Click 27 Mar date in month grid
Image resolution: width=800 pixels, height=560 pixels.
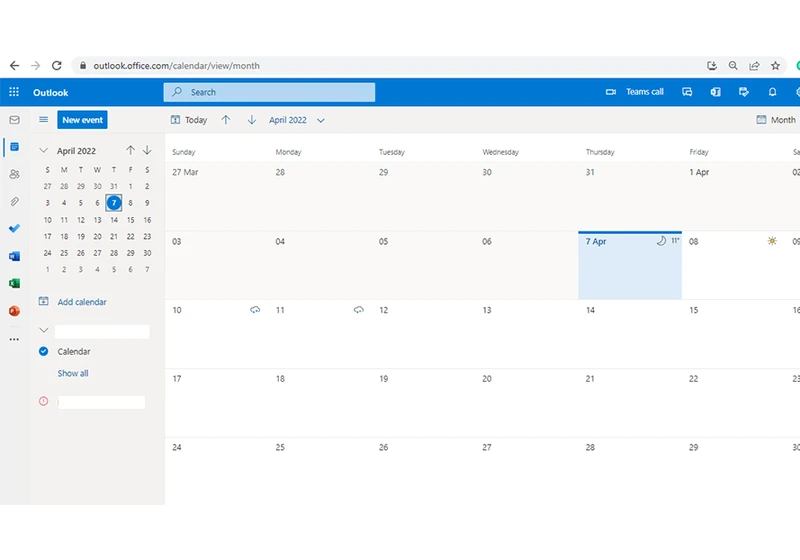185,172
